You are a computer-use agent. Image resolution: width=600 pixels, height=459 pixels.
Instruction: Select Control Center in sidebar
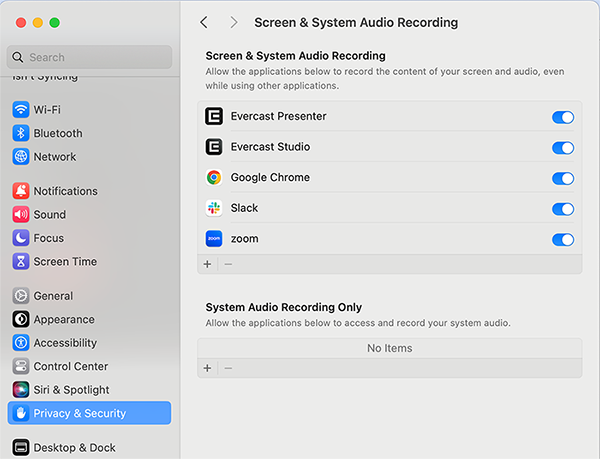89,366
